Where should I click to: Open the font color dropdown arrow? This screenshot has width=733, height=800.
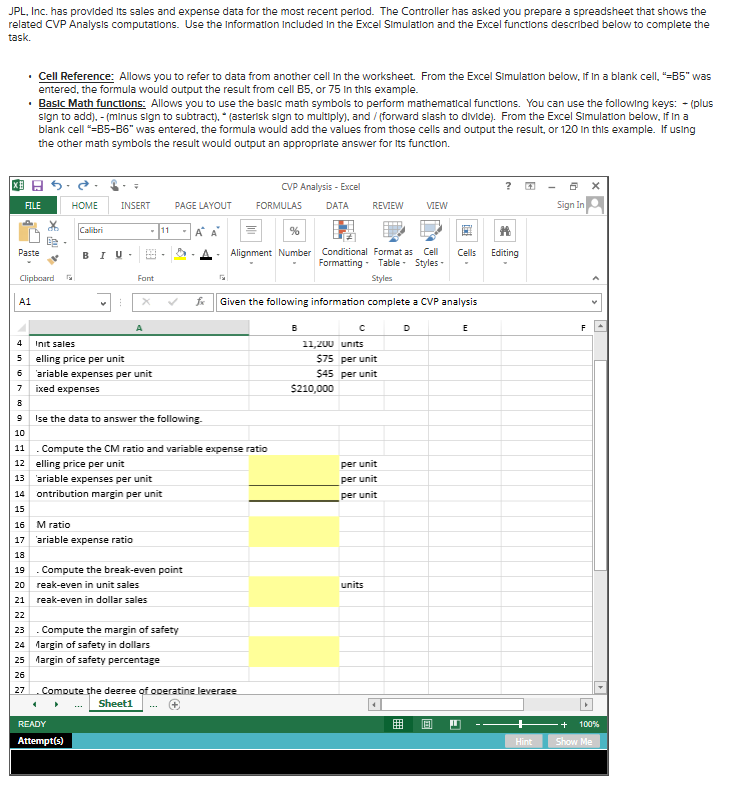point(218,255)
